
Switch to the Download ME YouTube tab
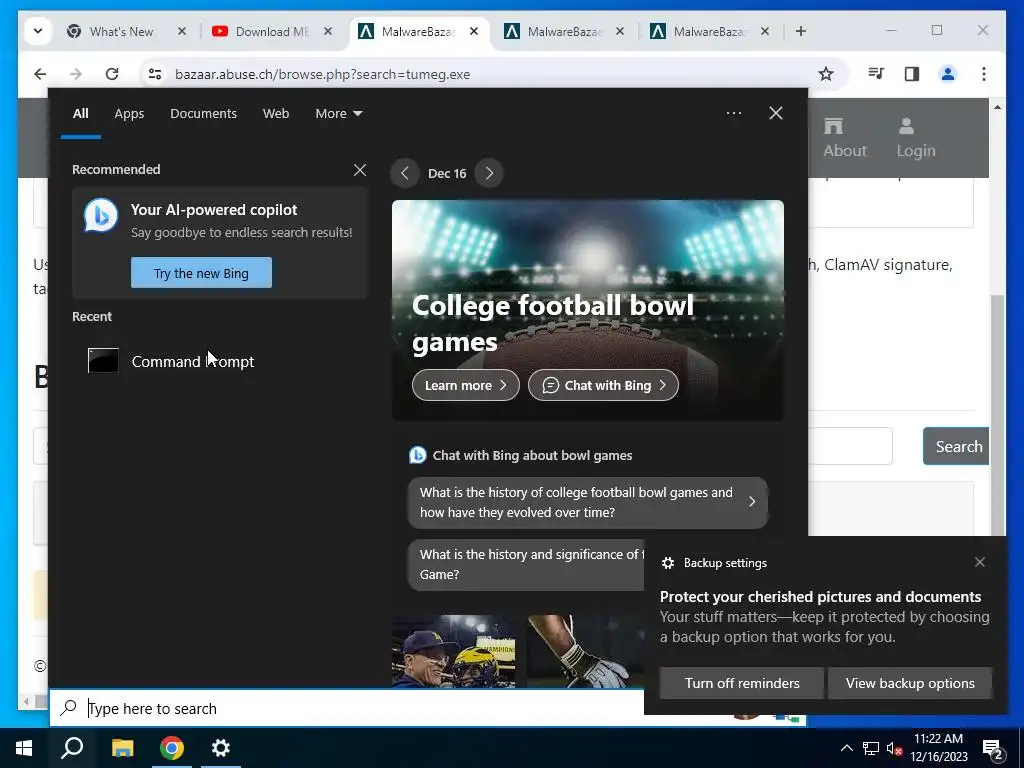coord(272,31)
